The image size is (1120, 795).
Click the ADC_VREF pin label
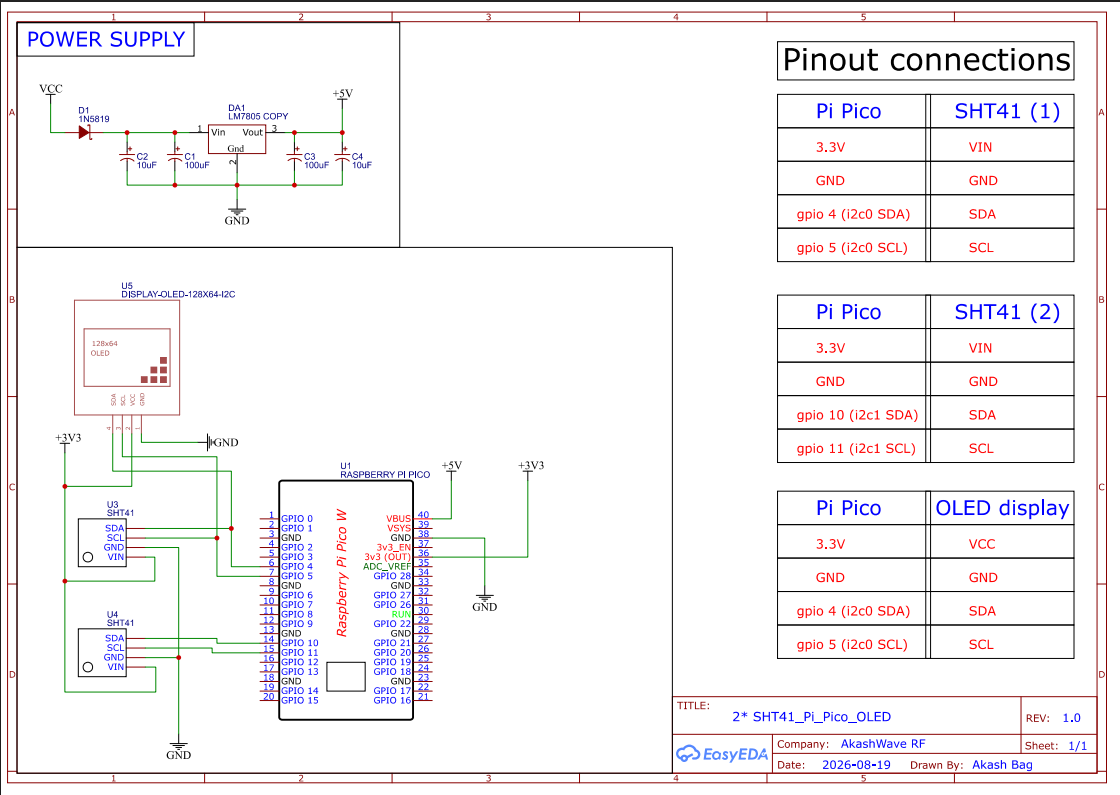(x=387, y=566)
